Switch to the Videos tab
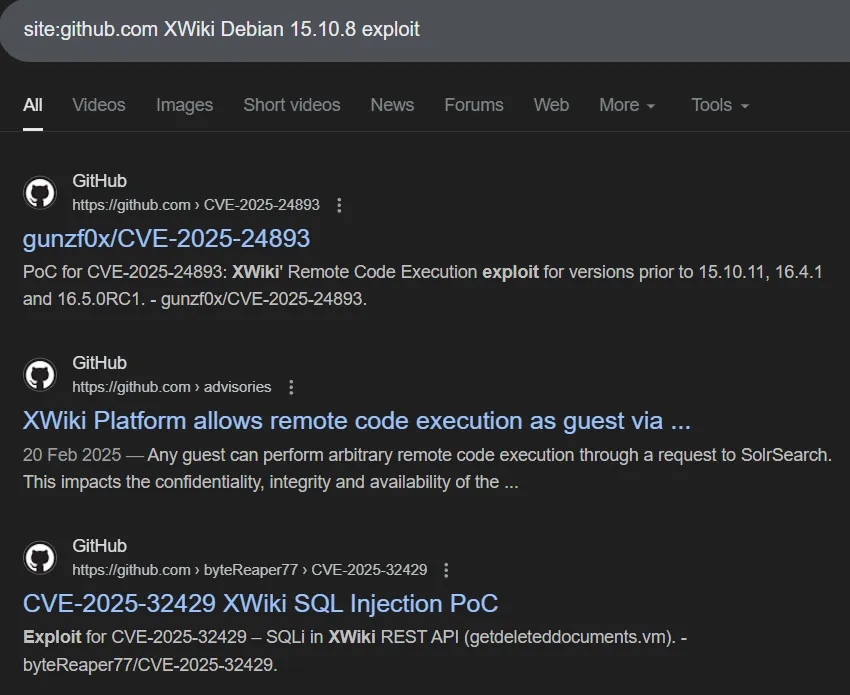Image resolution: width=850 pixels, height=695 pixels. coord(99,105)
